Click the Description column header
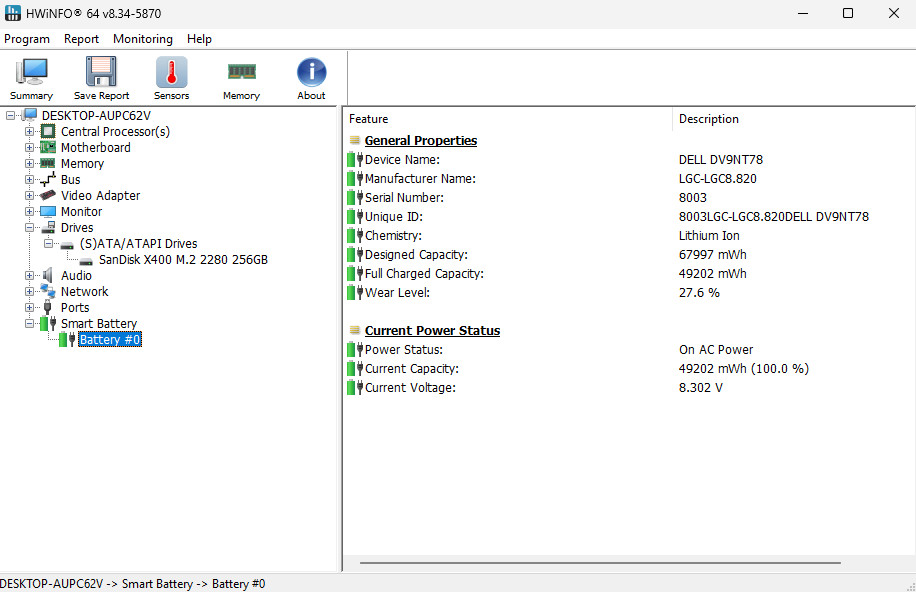916x592 pixels. pos(793,119)
